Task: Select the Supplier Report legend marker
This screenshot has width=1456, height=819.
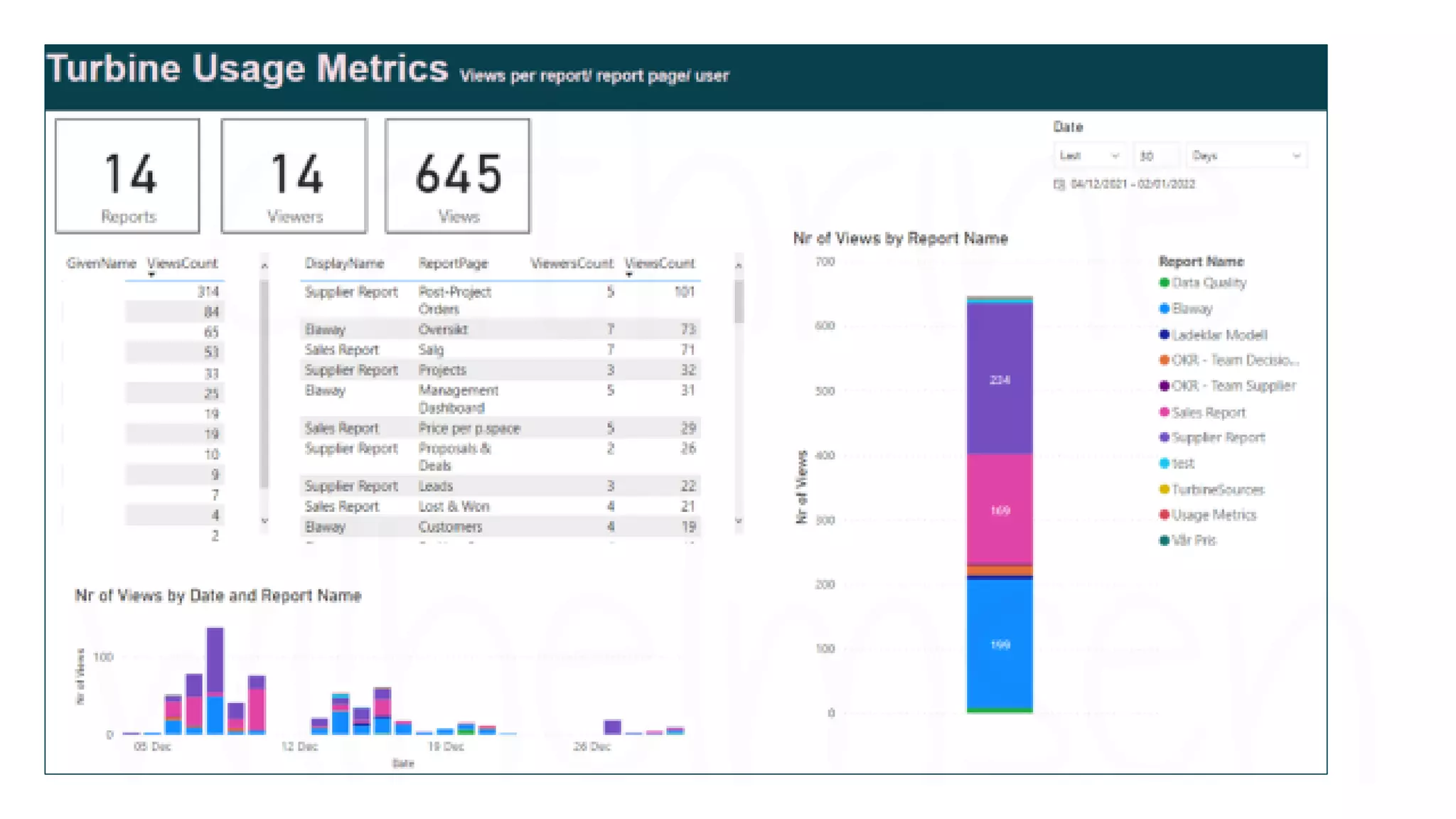Action: pos(1165,437)
